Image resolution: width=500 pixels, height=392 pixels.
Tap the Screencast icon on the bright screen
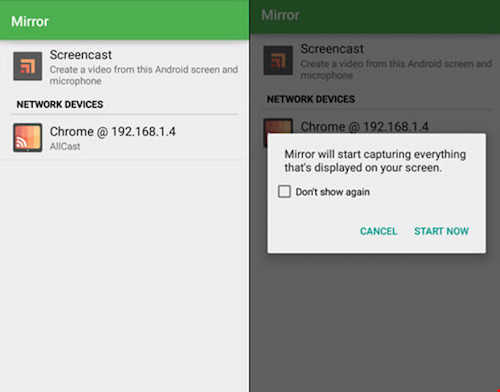point(28,66)
